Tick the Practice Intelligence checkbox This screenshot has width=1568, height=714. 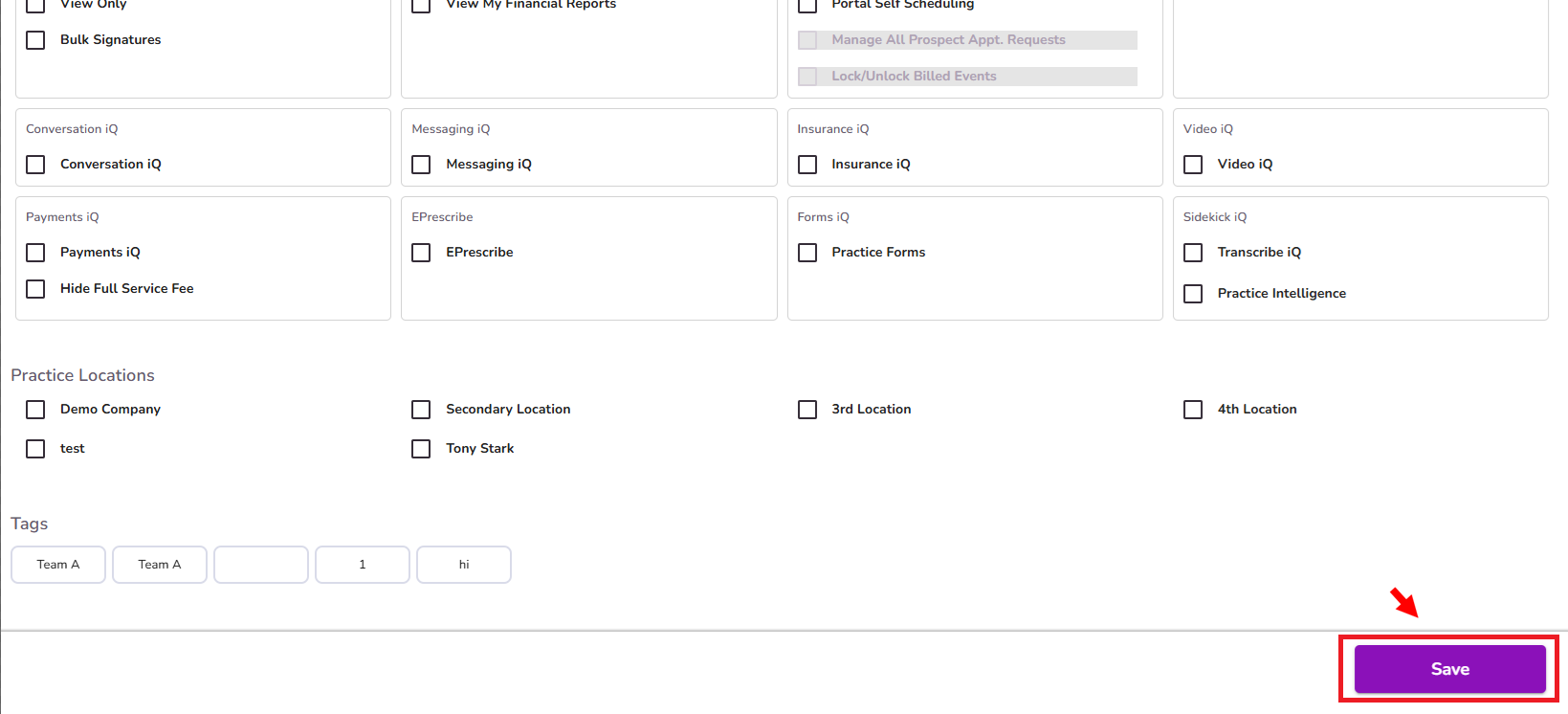[x=1193, y=294]
